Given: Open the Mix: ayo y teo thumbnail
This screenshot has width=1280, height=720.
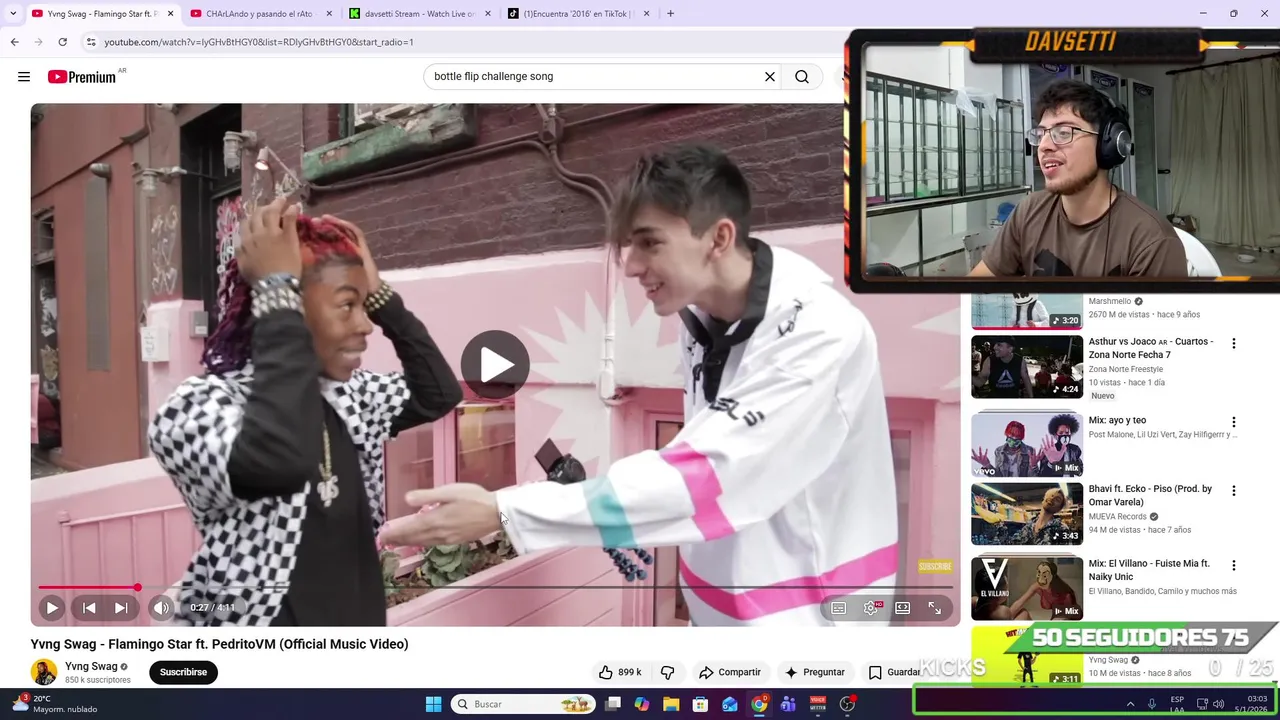Looking at the screenshot, I should click(1027, 445).
